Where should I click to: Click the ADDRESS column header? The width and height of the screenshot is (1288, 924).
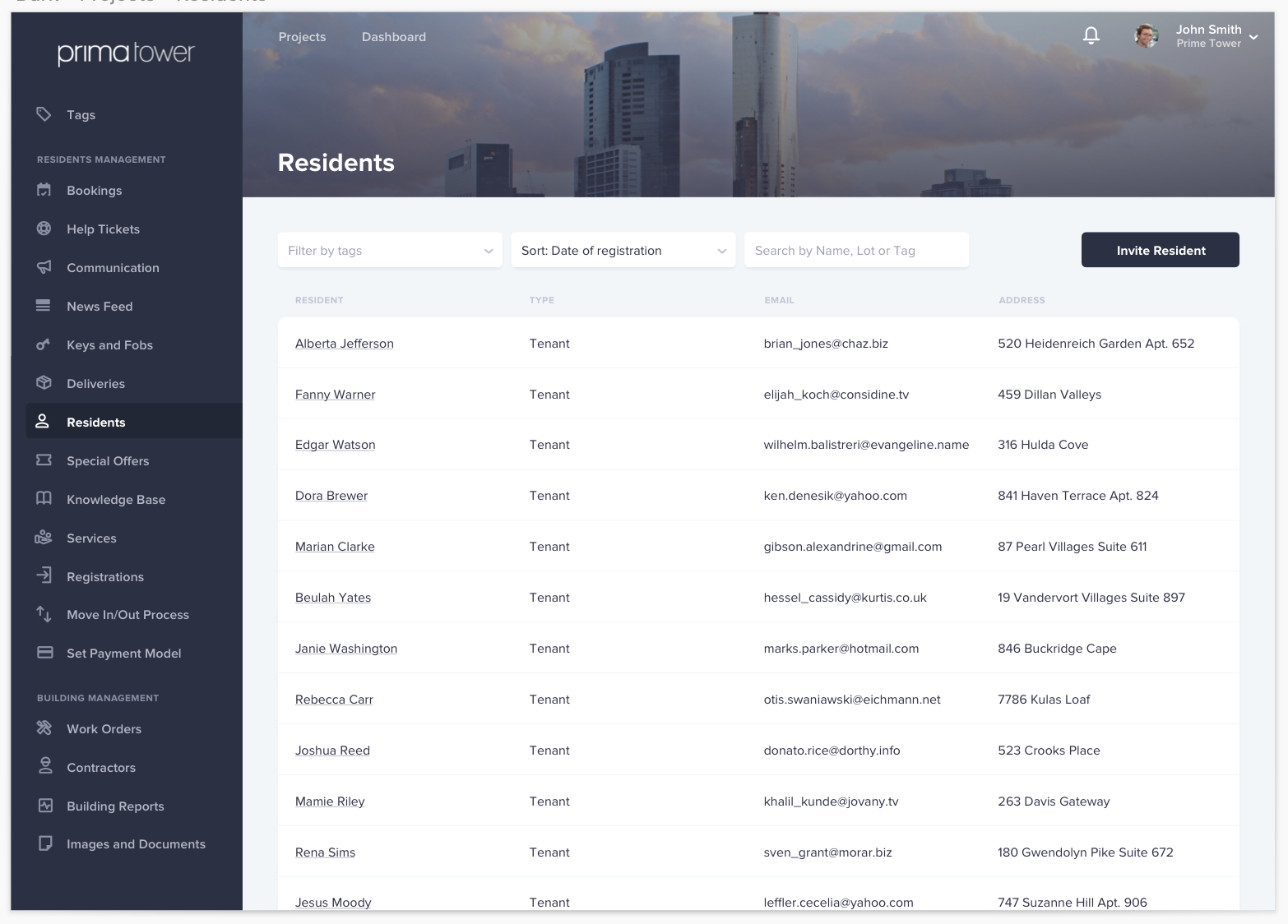point(1022,300)
